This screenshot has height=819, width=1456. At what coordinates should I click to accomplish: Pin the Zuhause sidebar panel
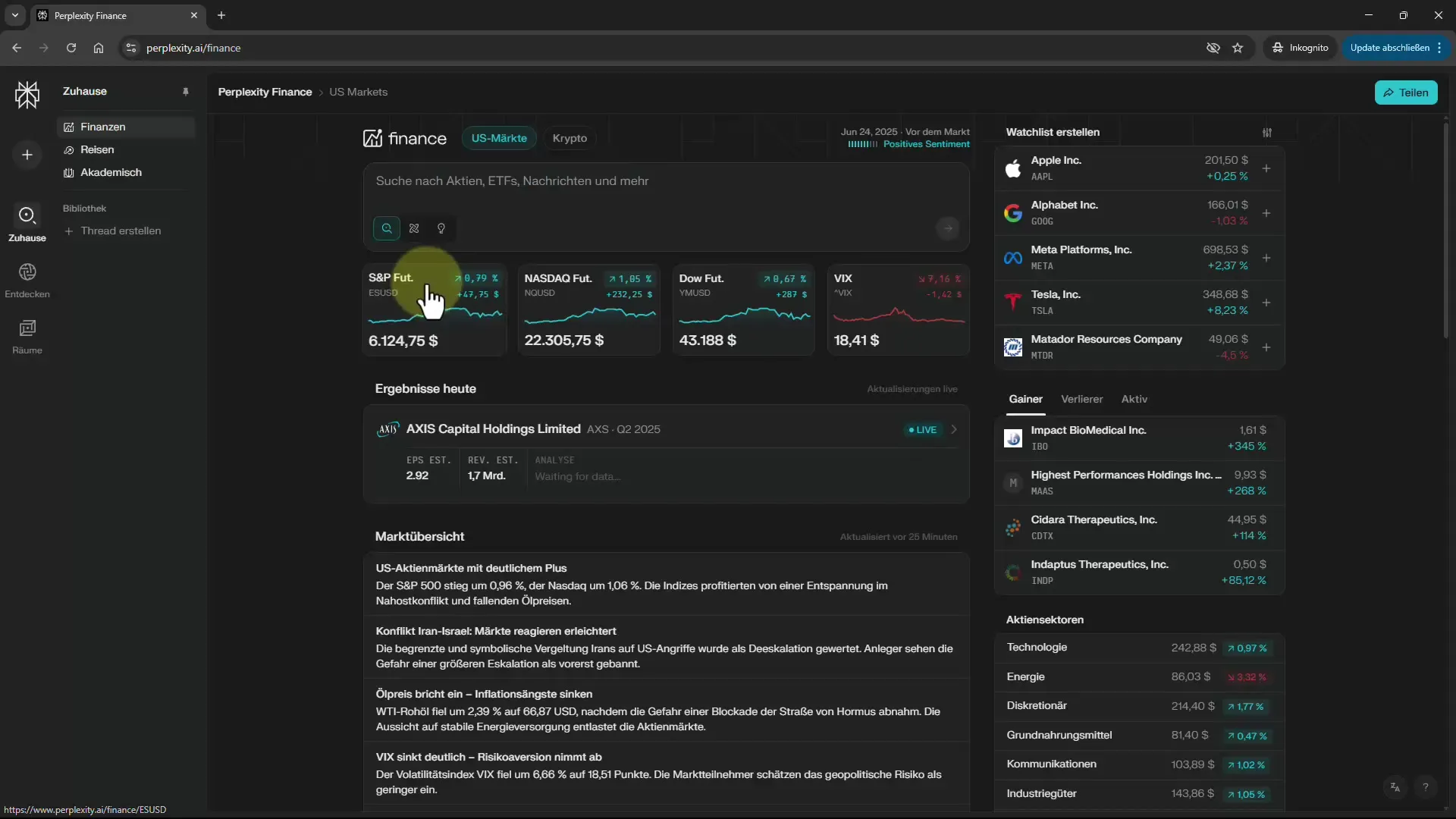[186, 92]
